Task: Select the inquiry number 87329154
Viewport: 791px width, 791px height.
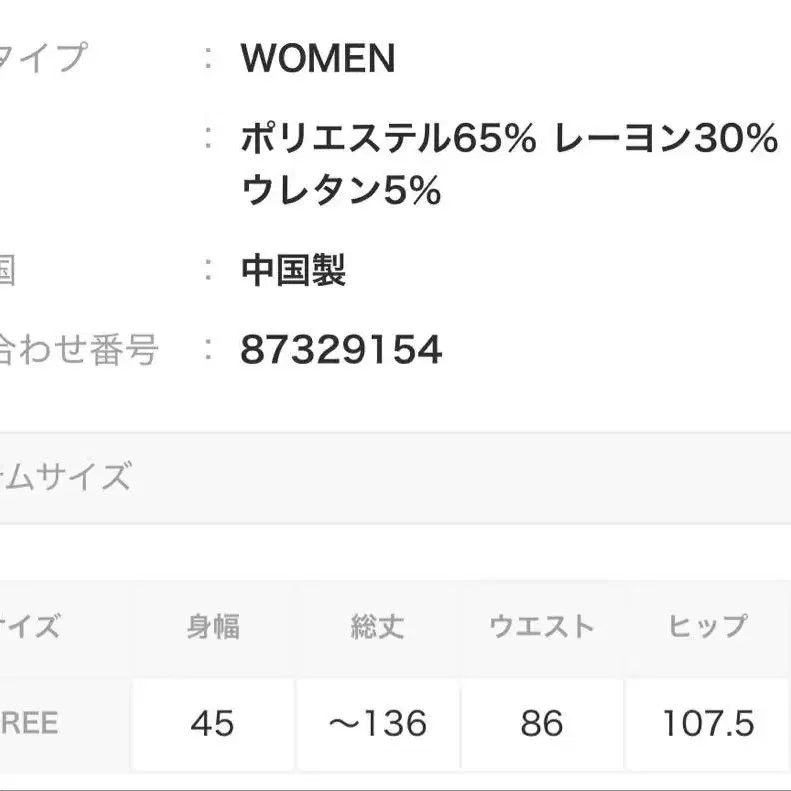Action: click(x=341, y=350)
